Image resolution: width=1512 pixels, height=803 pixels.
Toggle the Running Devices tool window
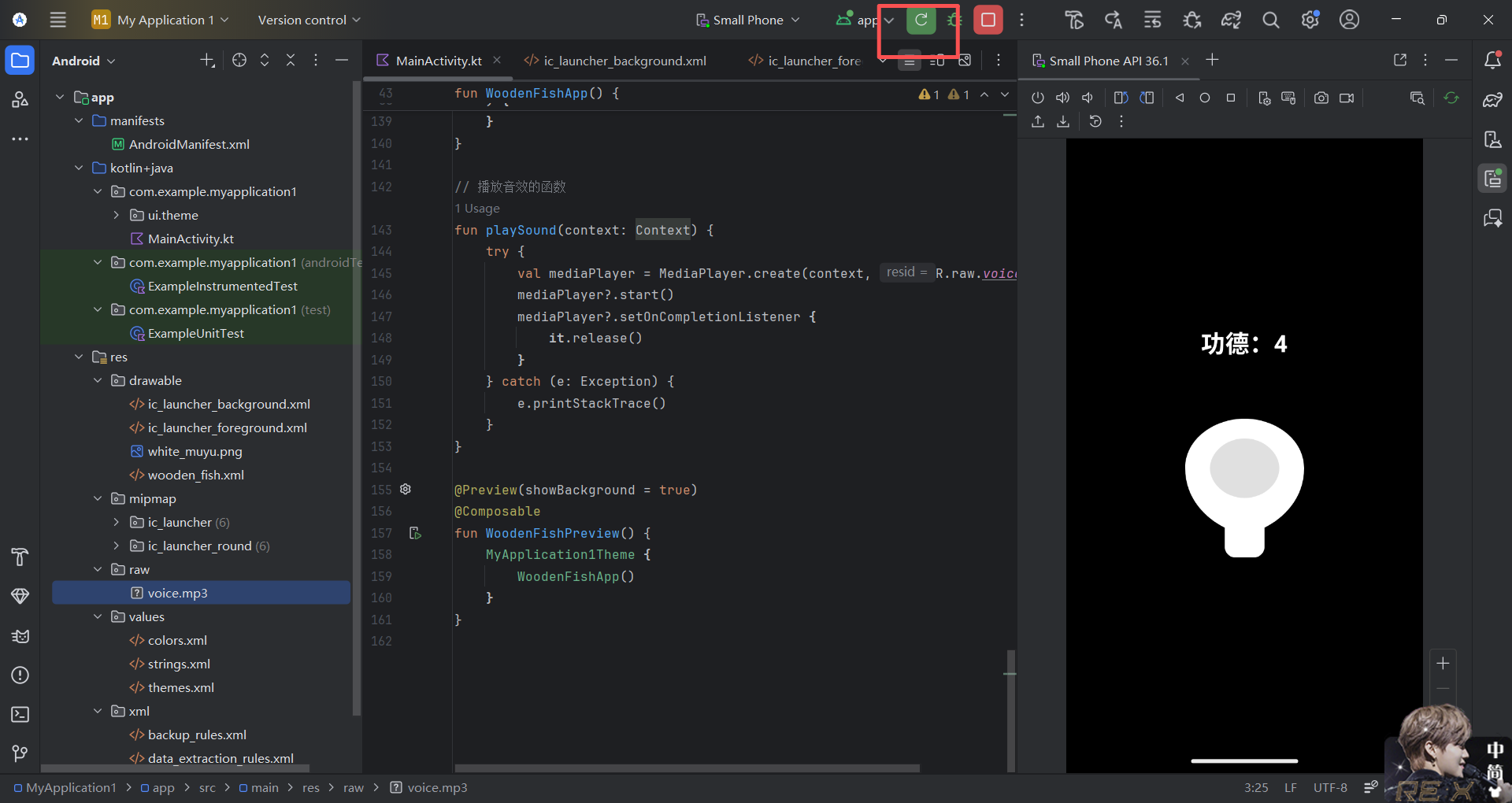coord(1492,179)
